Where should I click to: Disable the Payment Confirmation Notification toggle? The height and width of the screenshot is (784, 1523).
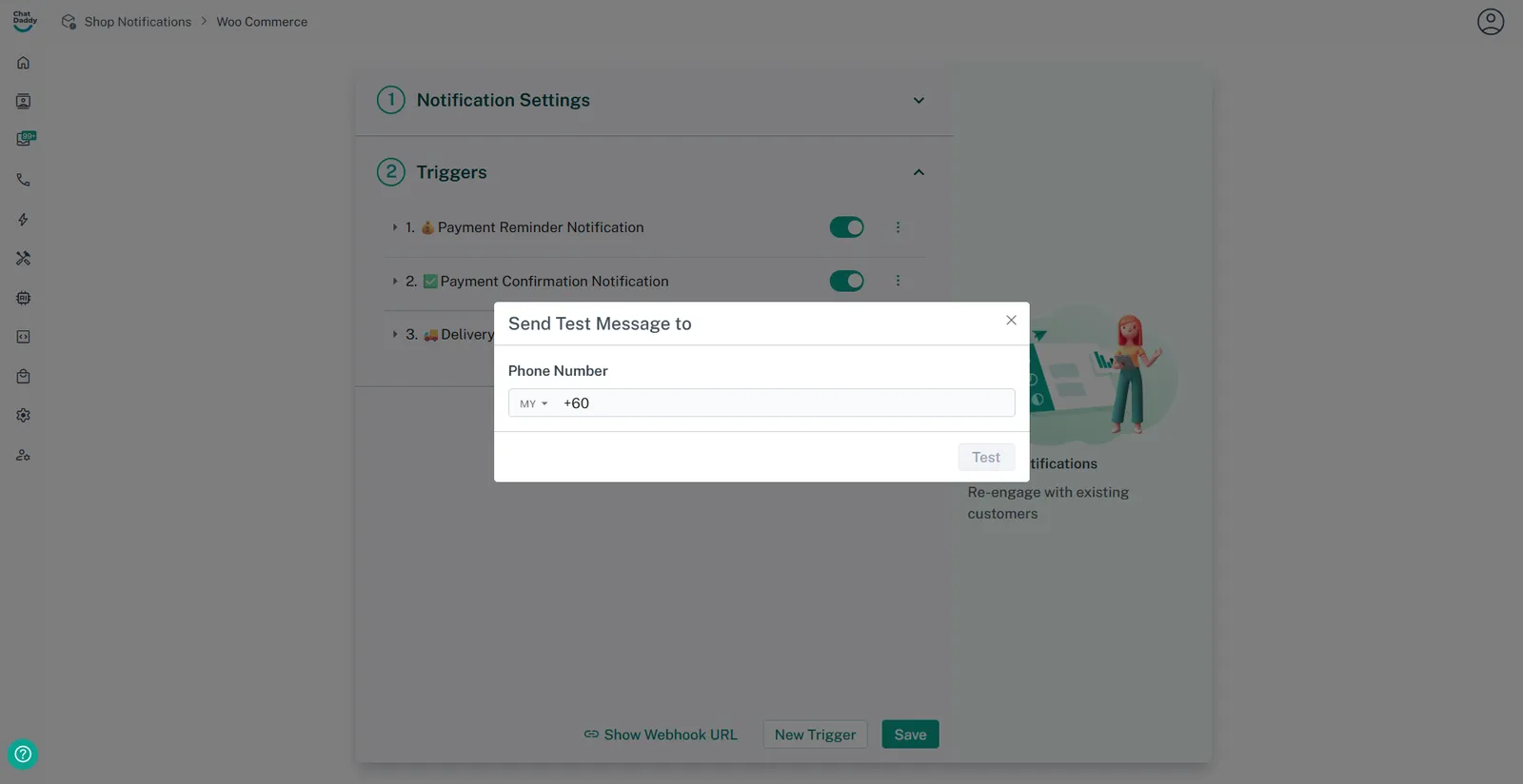pos(846,281)
